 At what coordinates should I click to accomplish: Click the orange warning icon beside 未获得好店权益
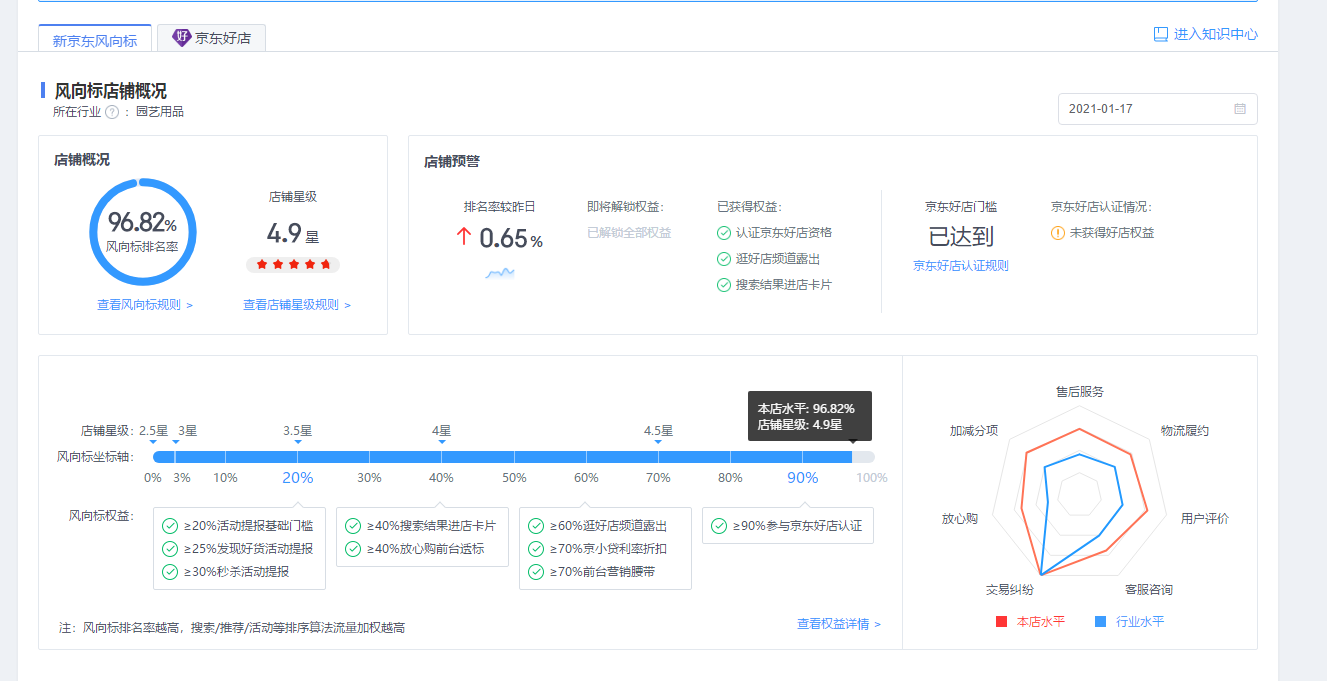tap(1058, 233)
